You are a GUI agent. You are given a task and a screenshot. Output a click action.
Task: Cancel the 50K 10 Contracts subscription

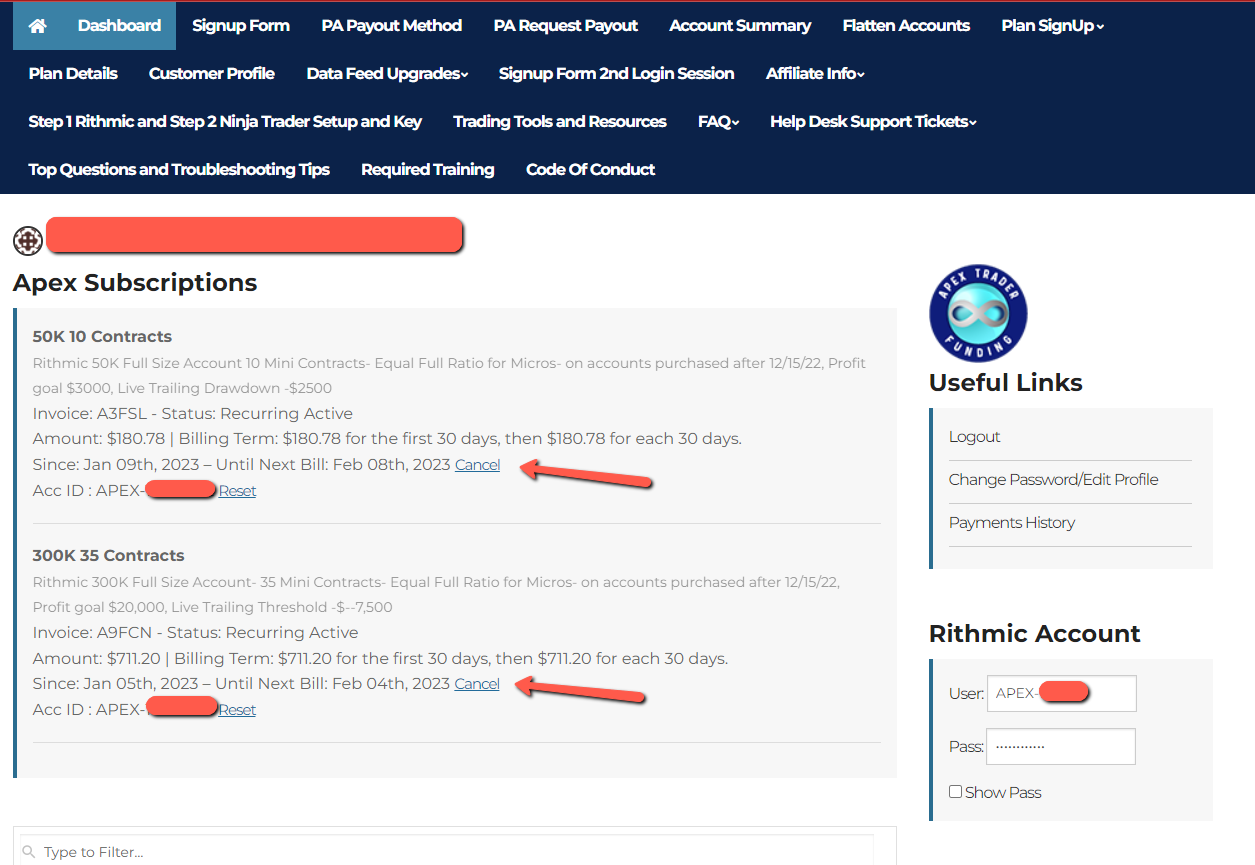[477, 465]
